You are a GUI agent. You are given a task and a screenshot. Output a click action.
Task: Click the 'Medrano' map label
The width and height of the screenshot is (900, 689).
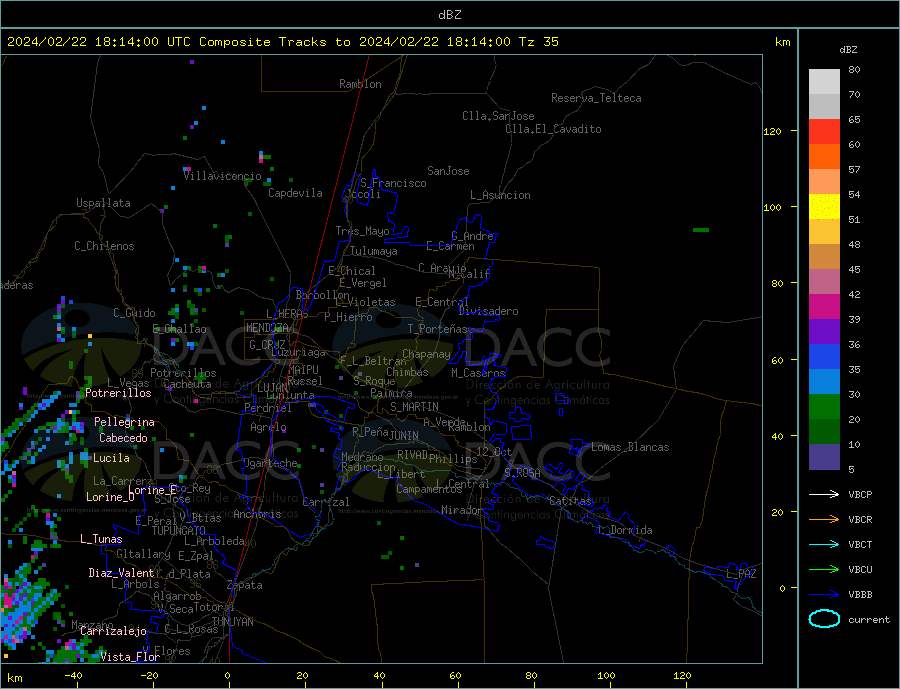click(362, 458)
